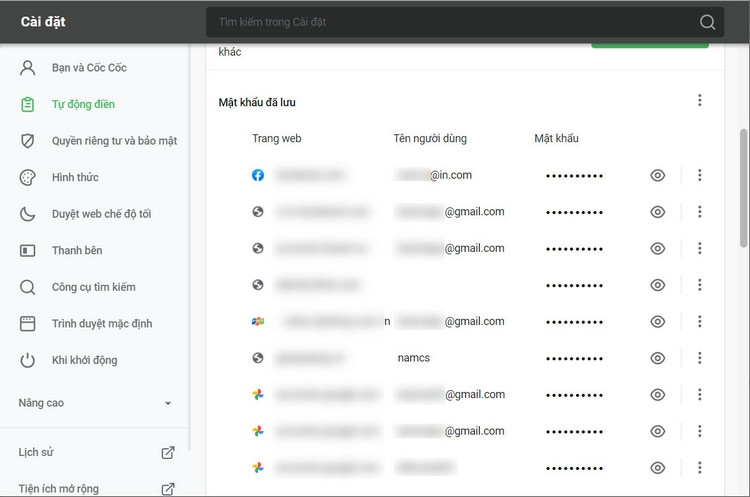Open more options for the 'namcs' entry
The width and height of the screenshot is (750, 497).
click(699, 358)
